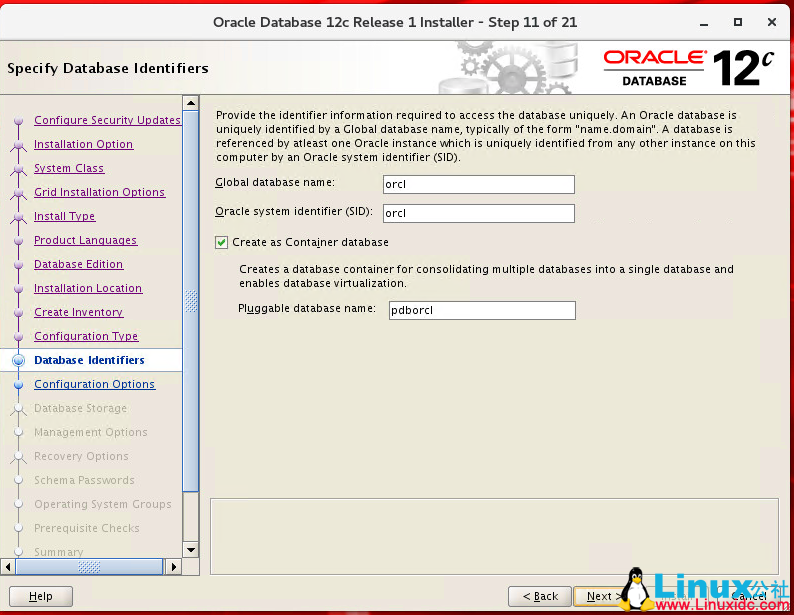Jump to Grid Installation Options step
Viewport: 794px width, 615px height.
[x=100, y=192]
